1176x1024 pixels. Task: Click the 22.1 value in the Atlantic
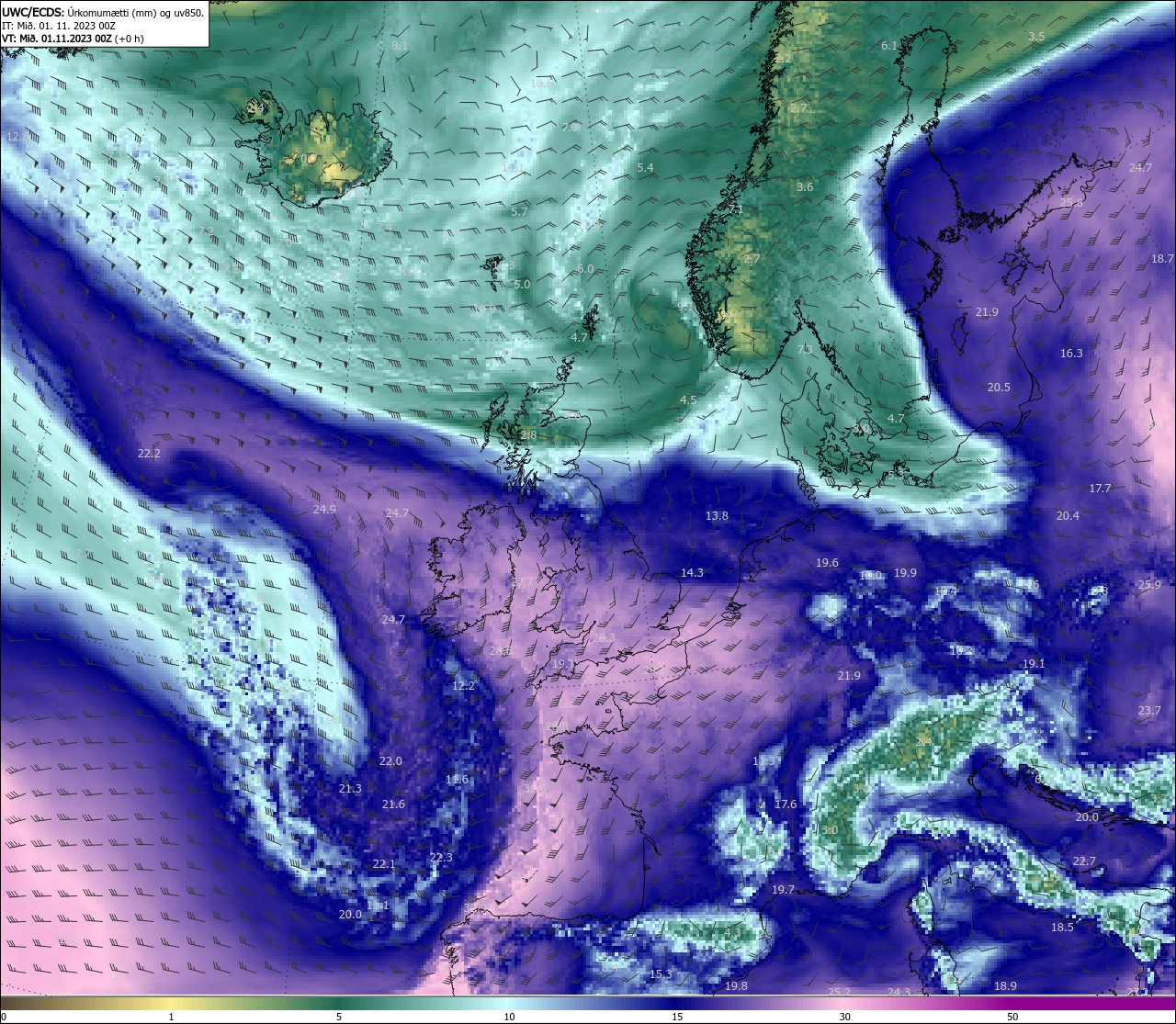pos(384,864)
